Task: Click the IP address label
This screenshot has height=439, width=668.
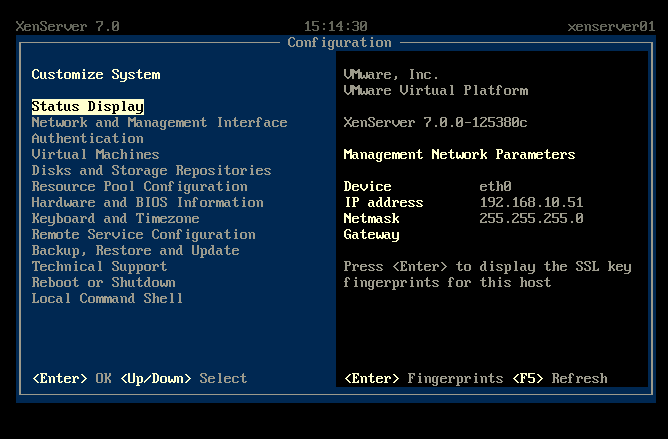Action: [383, 202]
